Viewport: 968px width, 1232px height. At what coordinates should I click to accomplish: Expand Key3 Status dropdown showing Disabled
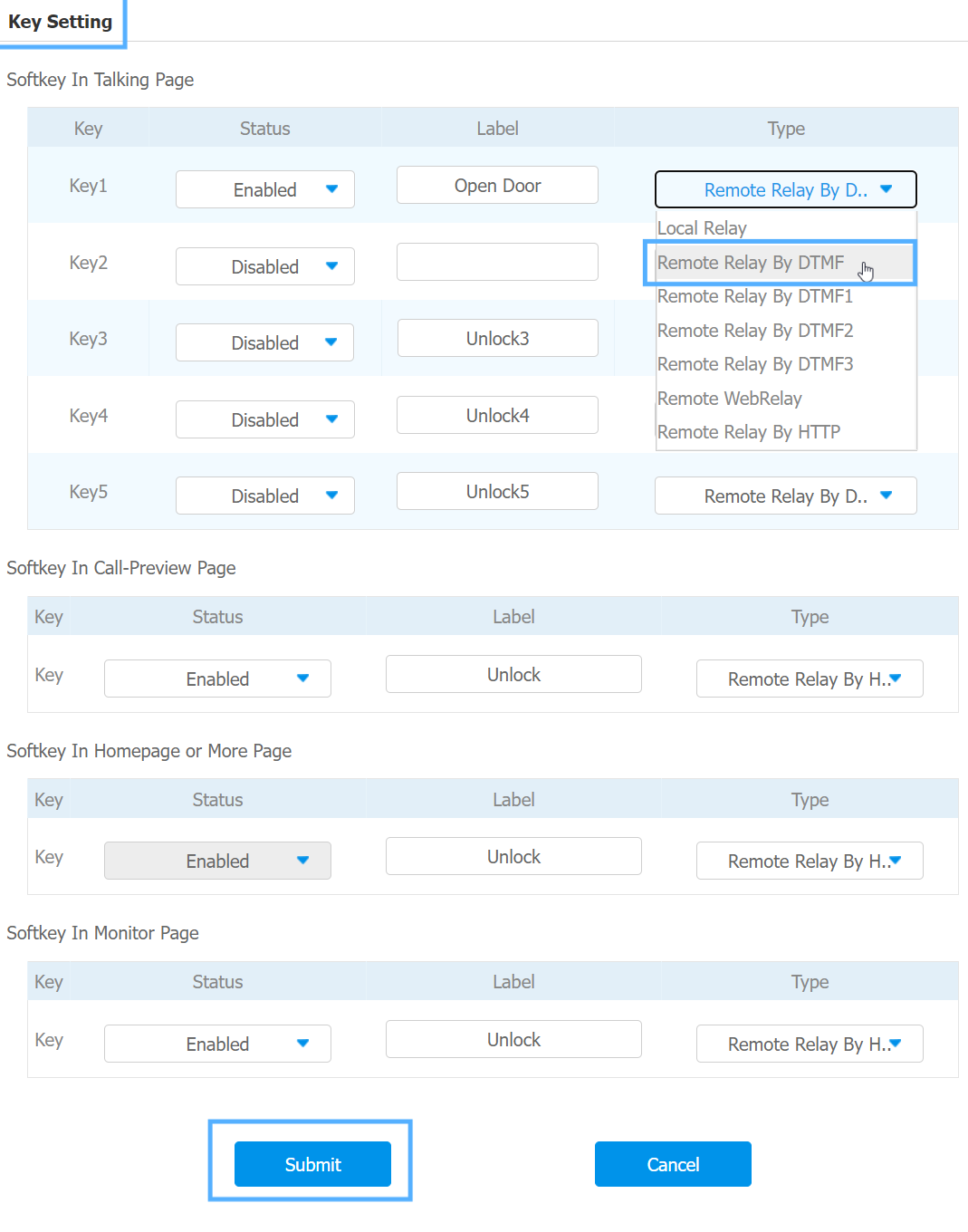pos(264,342)
